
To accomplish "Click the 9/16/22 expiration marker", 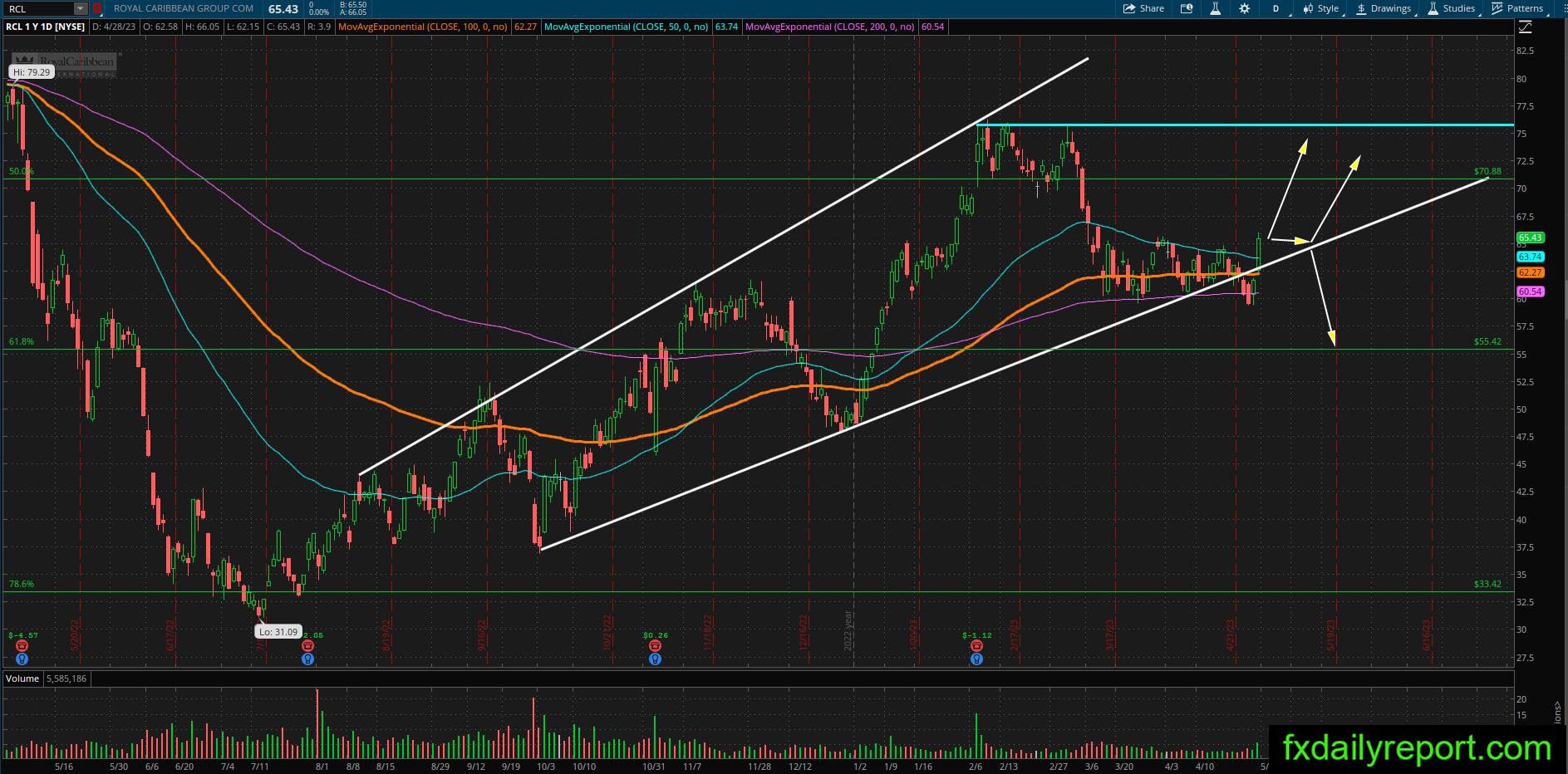I will tap(482, 634).
